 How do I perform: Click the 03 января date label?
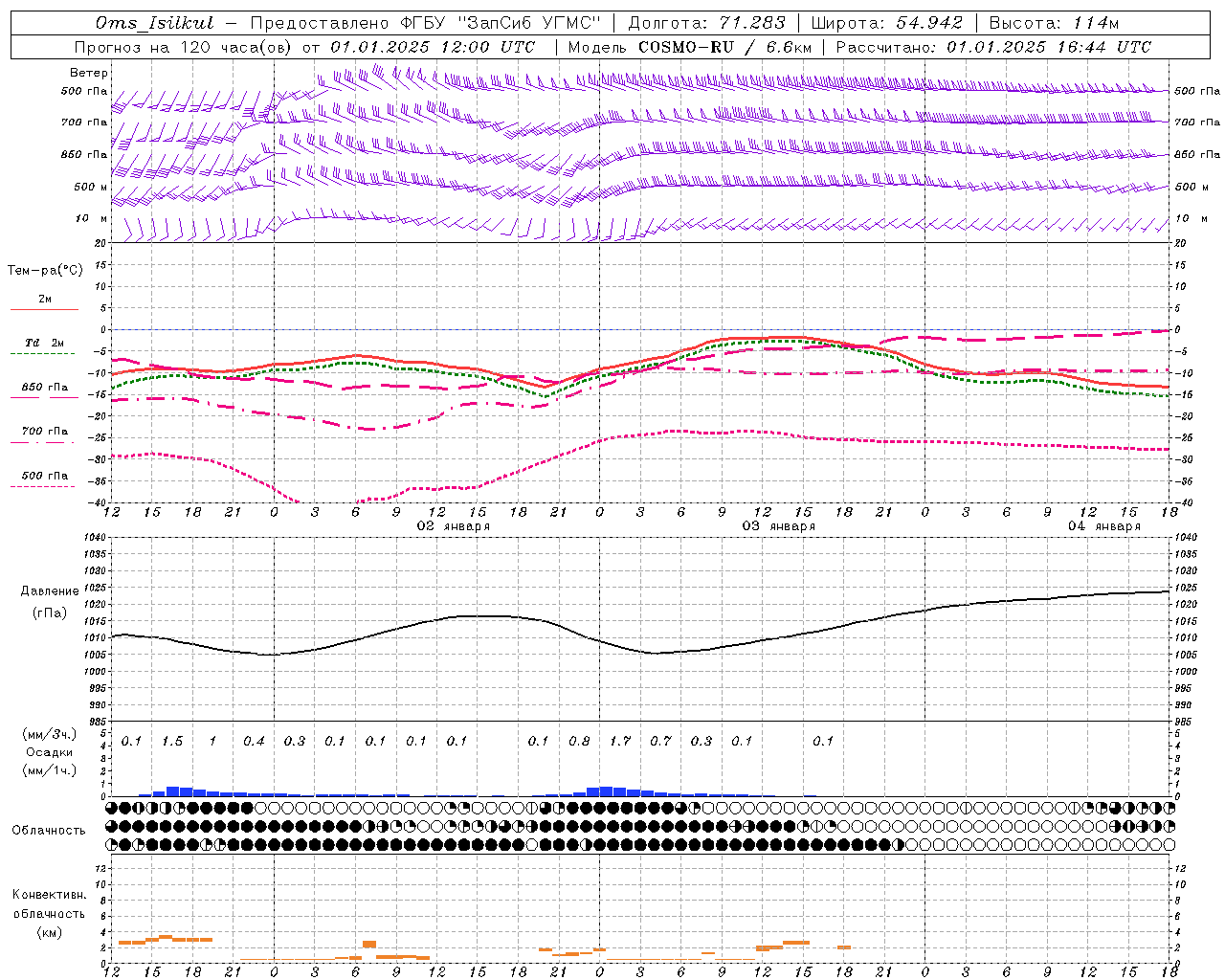click(779, 526)
